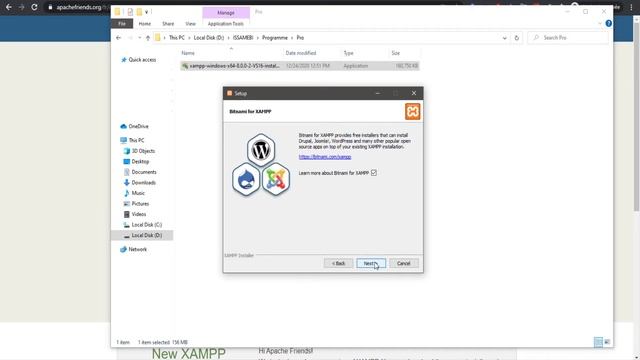Minimize the Setup dialog

378,93
